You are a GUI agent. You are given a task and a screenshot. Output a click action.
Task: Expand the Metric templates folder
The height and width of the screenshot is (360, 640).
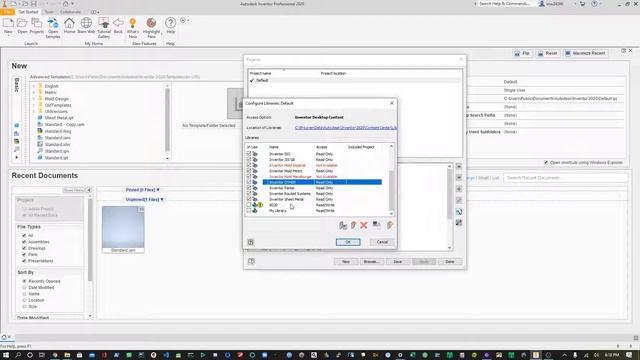[34, 92]
